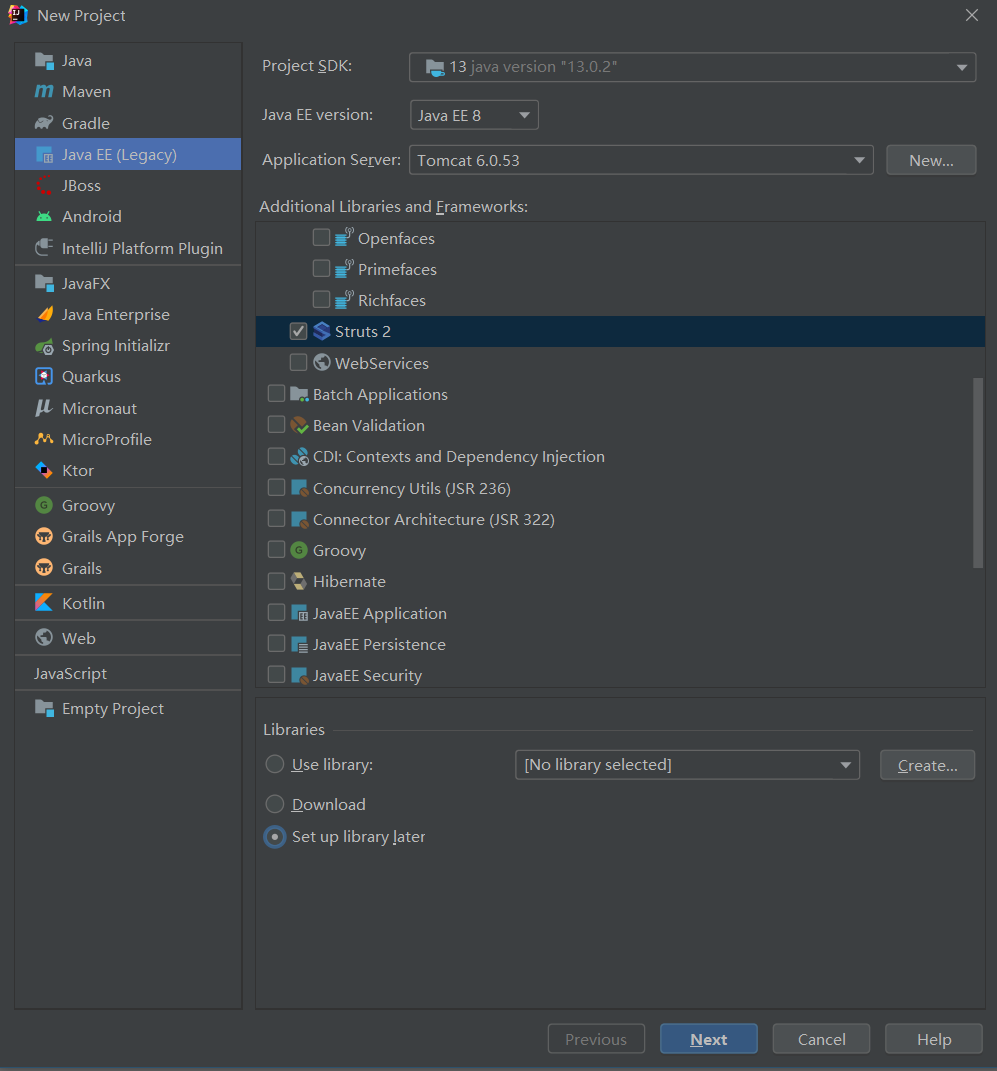Click the Previous button

pos(596,1039)
